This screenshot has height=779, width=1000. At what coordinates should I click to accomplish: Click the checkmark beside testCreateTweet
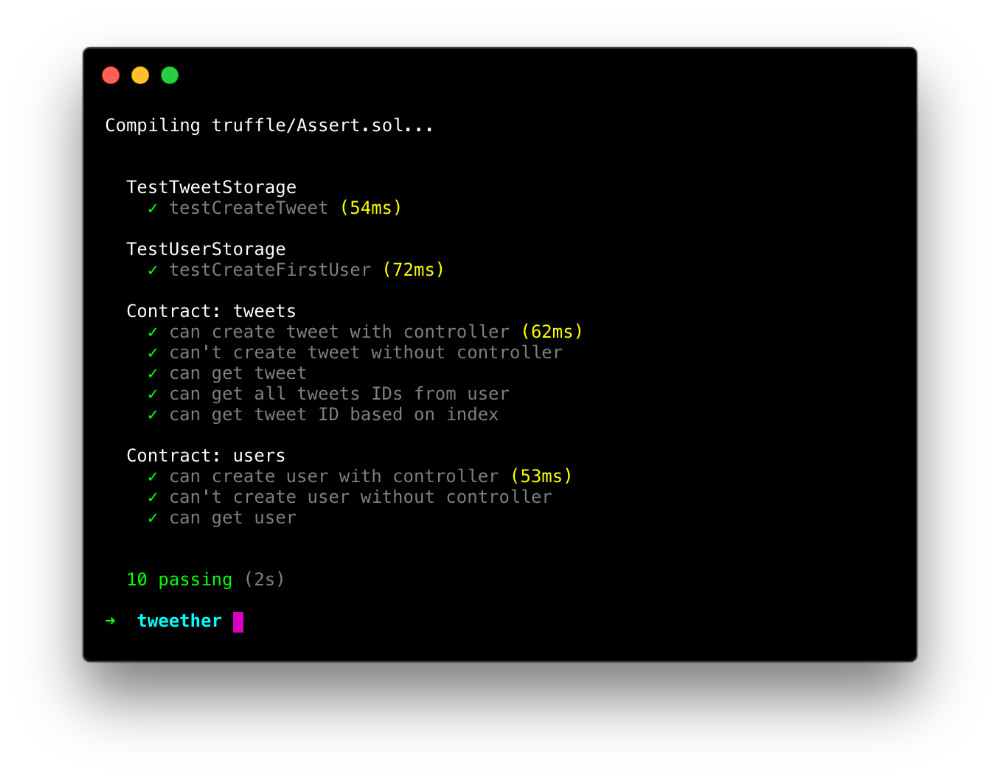tap(152, 208)
